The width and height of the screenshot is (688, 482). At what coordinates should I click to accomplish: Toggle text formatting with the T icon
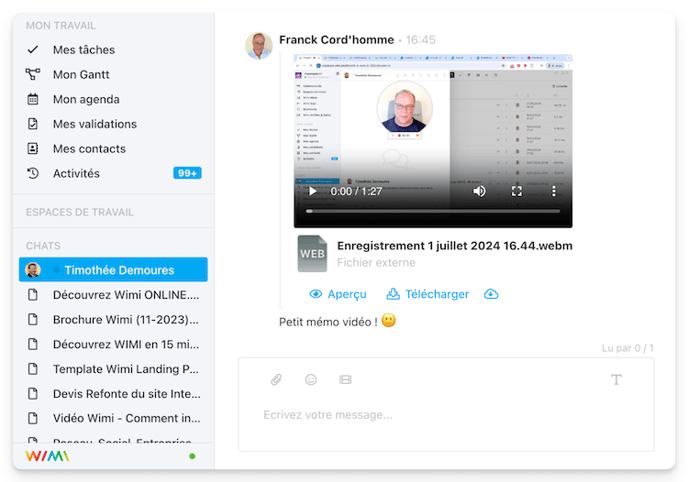616,379
